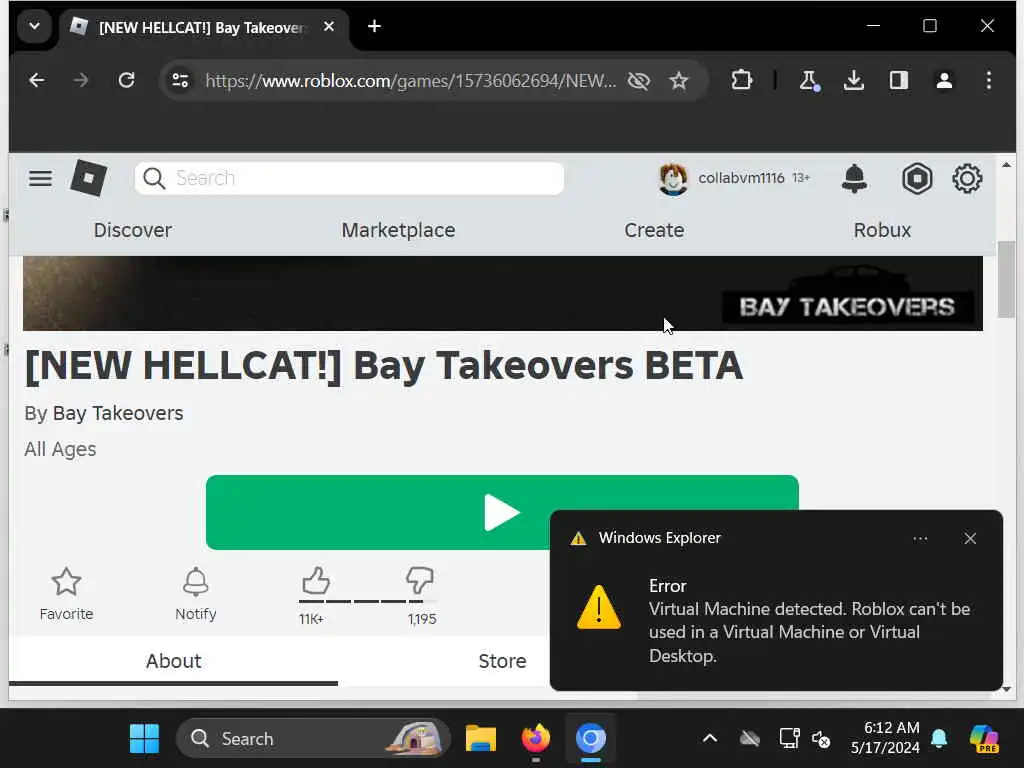
Task: Open notification options three-dot menu
Action: pyautogui.click(x=920, y=539)
